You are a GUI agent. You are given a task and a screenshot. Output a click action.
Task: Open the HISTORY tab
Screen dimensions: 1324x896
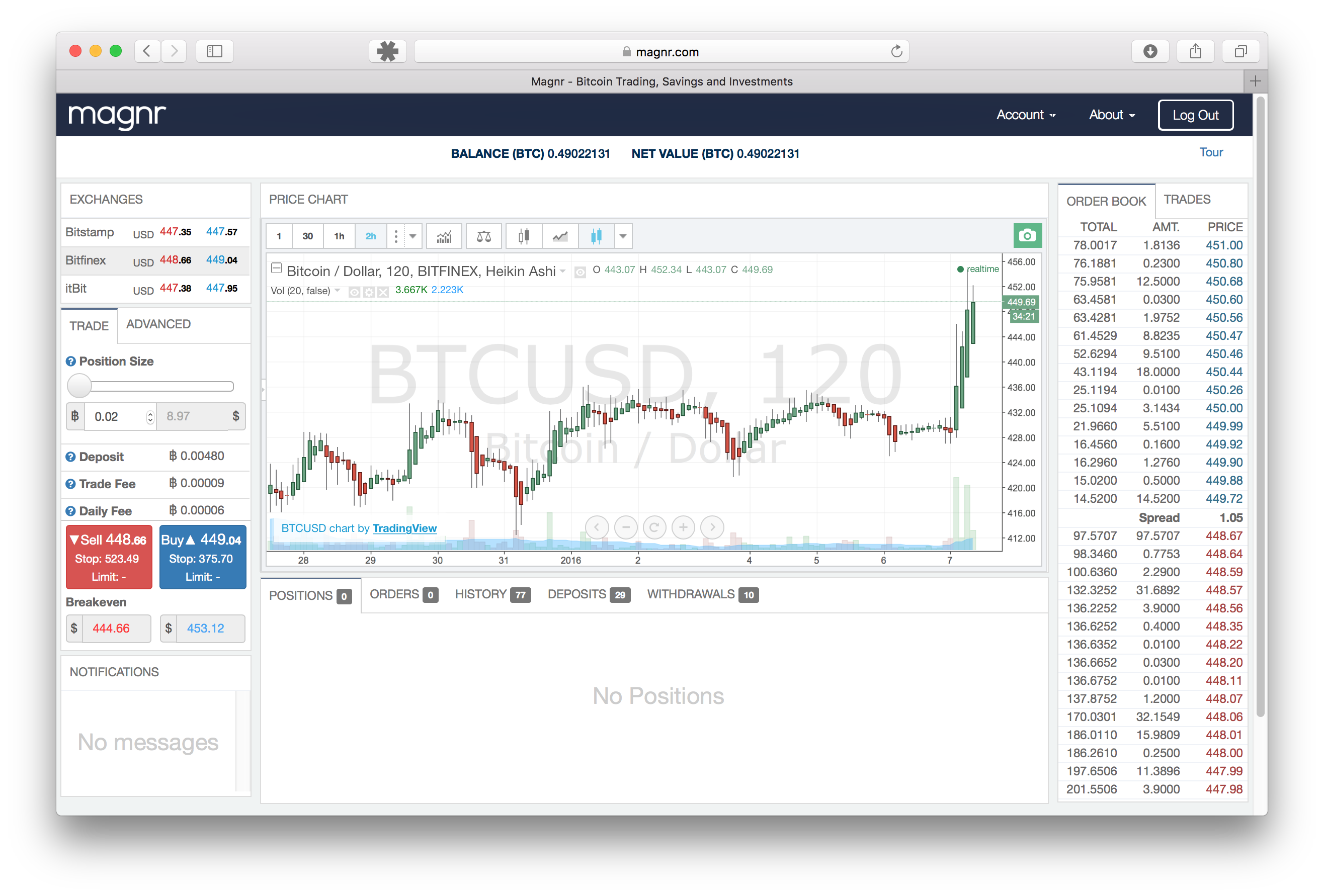pyautogui.click(x=493, y=594)
